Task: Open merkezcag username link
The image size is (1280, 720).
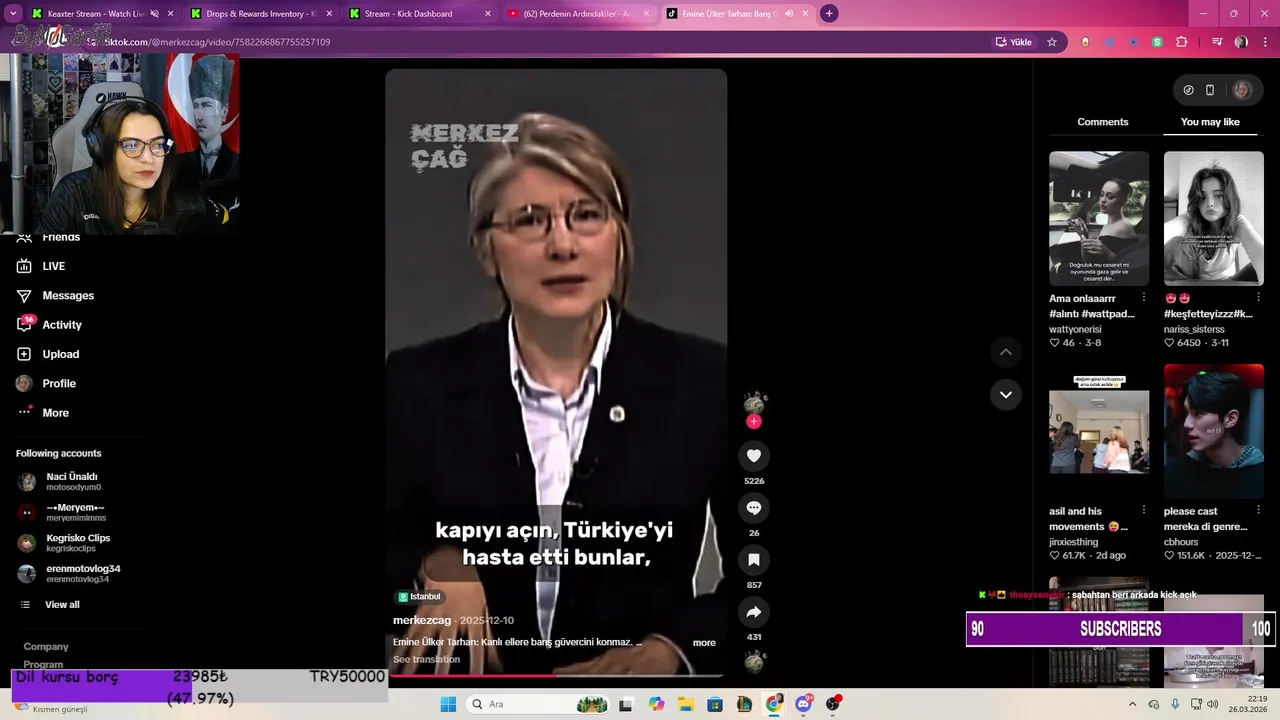Action: point(422,621)
